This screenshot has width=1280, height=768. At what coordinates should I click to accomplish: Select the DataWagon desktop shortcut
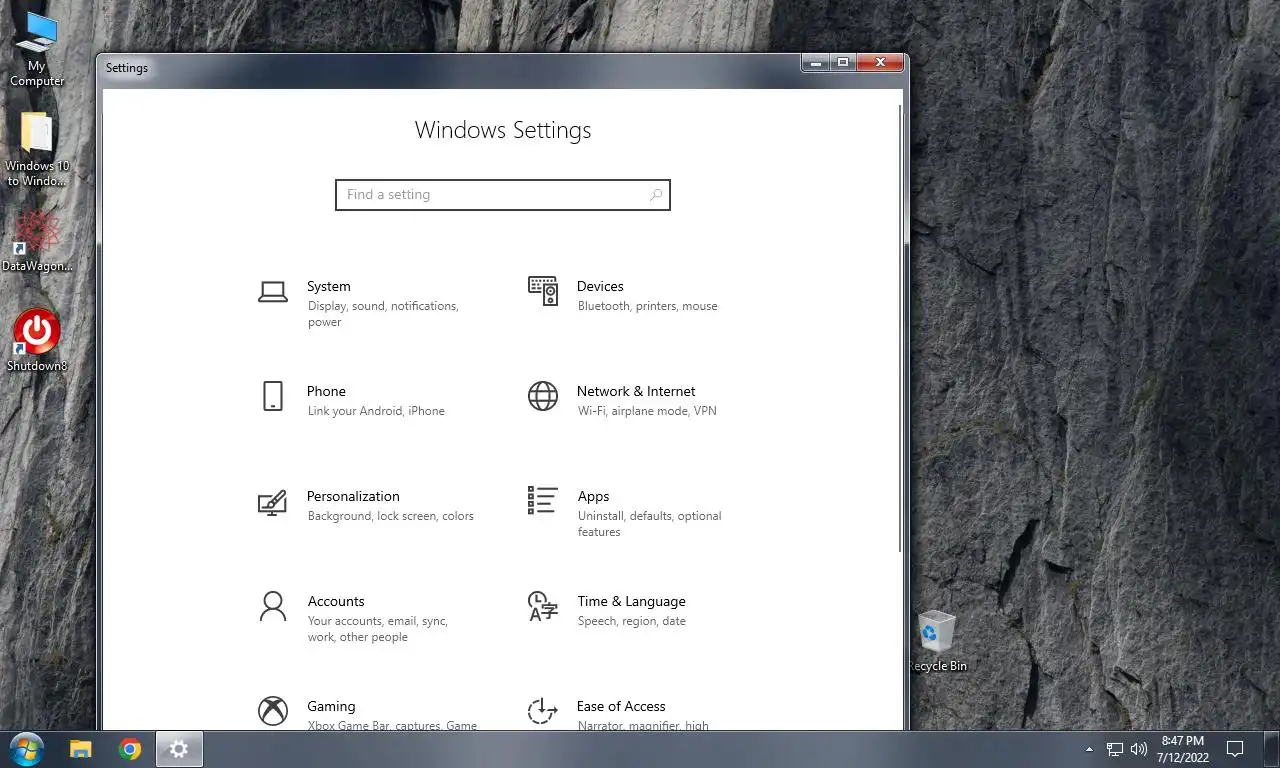coord(37,241)
